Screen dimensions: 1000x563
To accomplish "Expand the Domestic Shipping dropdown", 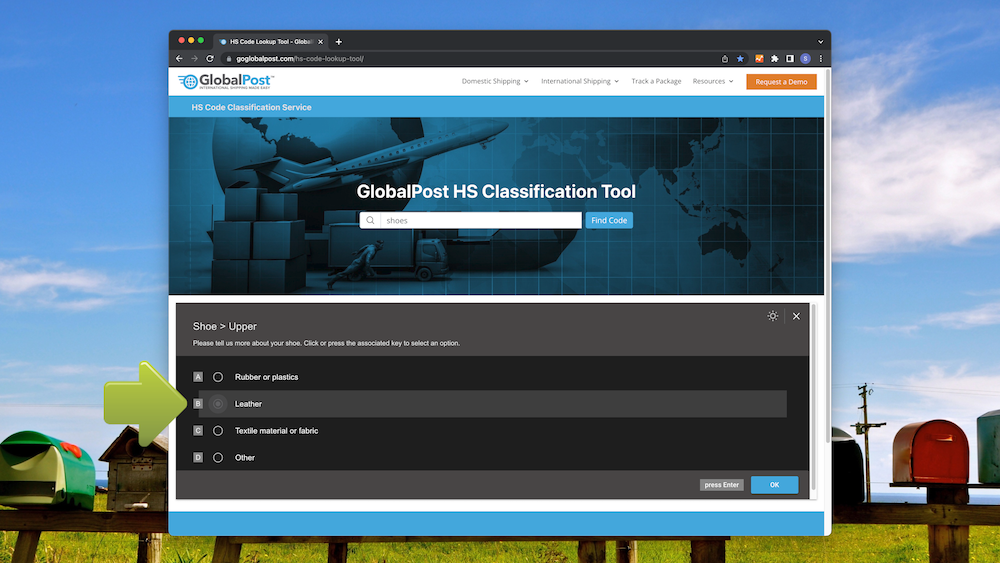I will tap(495, 82).
